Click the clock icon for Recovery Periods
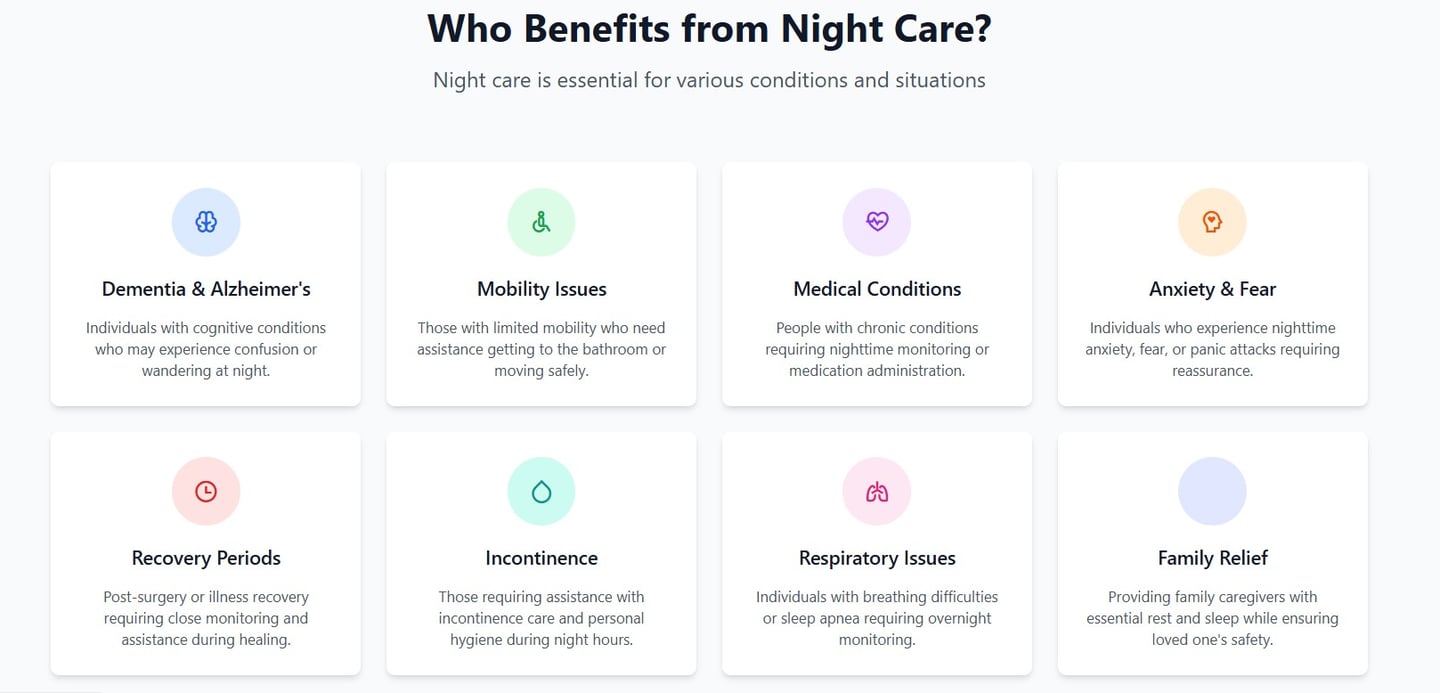Image resolution: width=1440 pixels, height=693 pixels. tap(206, 491)
